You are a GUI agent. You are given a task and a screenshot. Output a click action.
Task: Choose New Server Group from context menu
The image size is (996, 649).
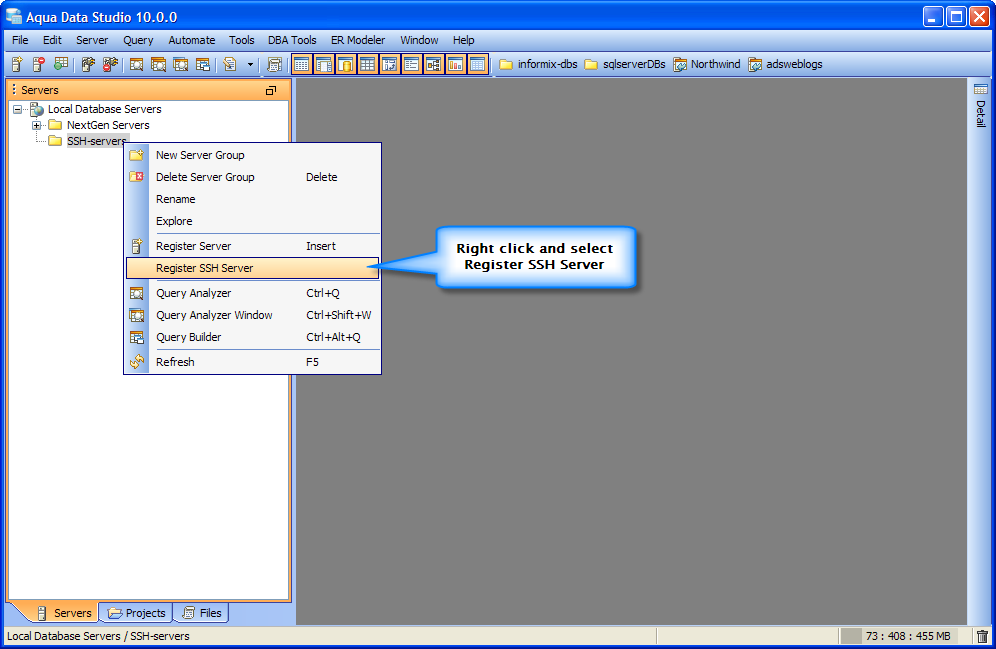point(253,155)
